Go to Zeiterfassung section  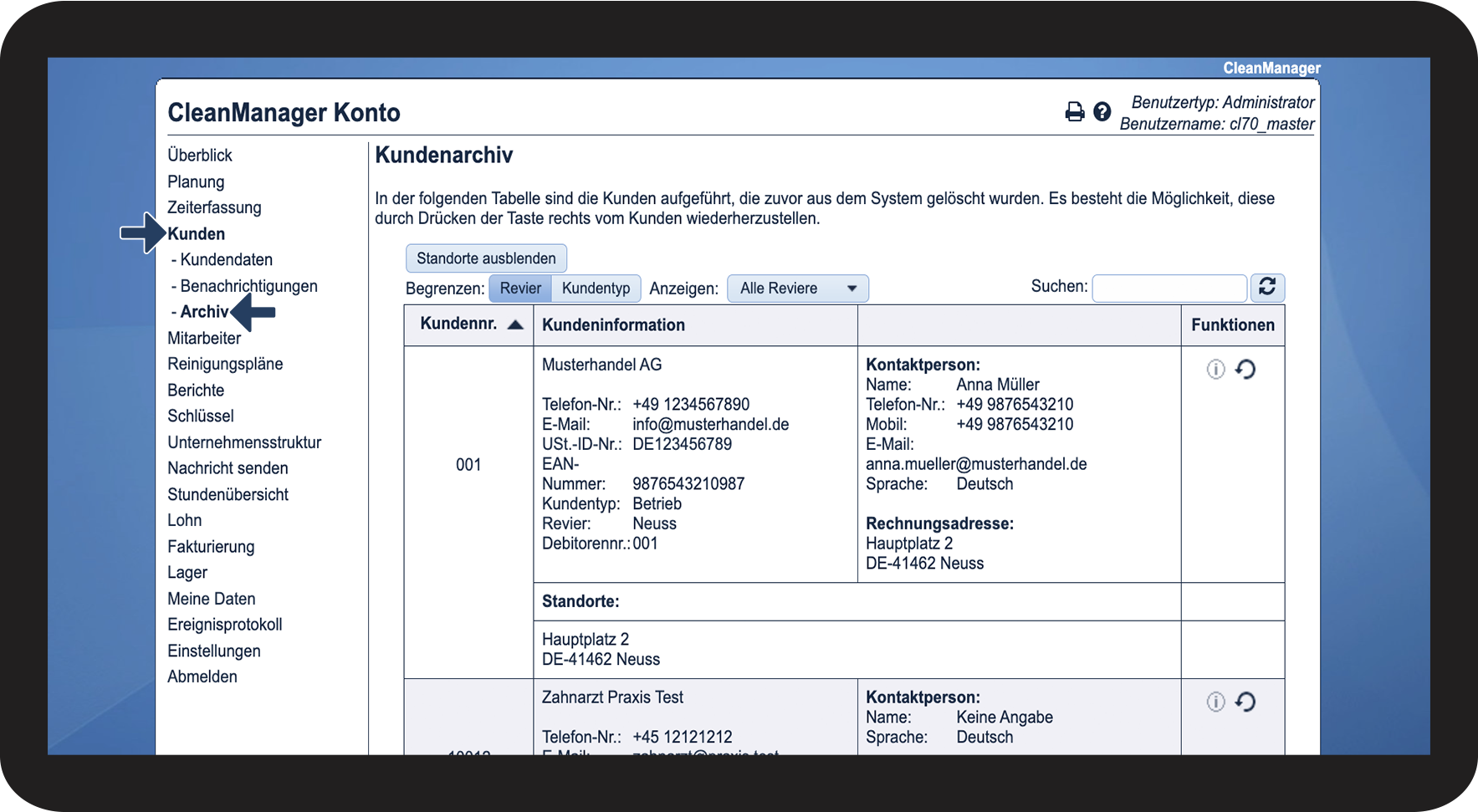(x=214, y=207)
